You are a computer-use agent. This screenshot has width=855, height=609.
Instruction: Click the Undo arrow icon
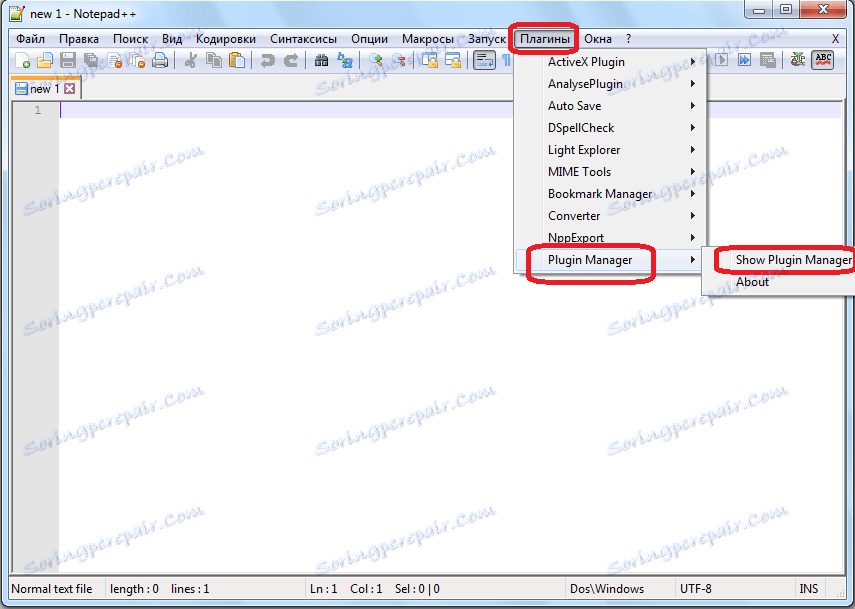pos(267,60)
